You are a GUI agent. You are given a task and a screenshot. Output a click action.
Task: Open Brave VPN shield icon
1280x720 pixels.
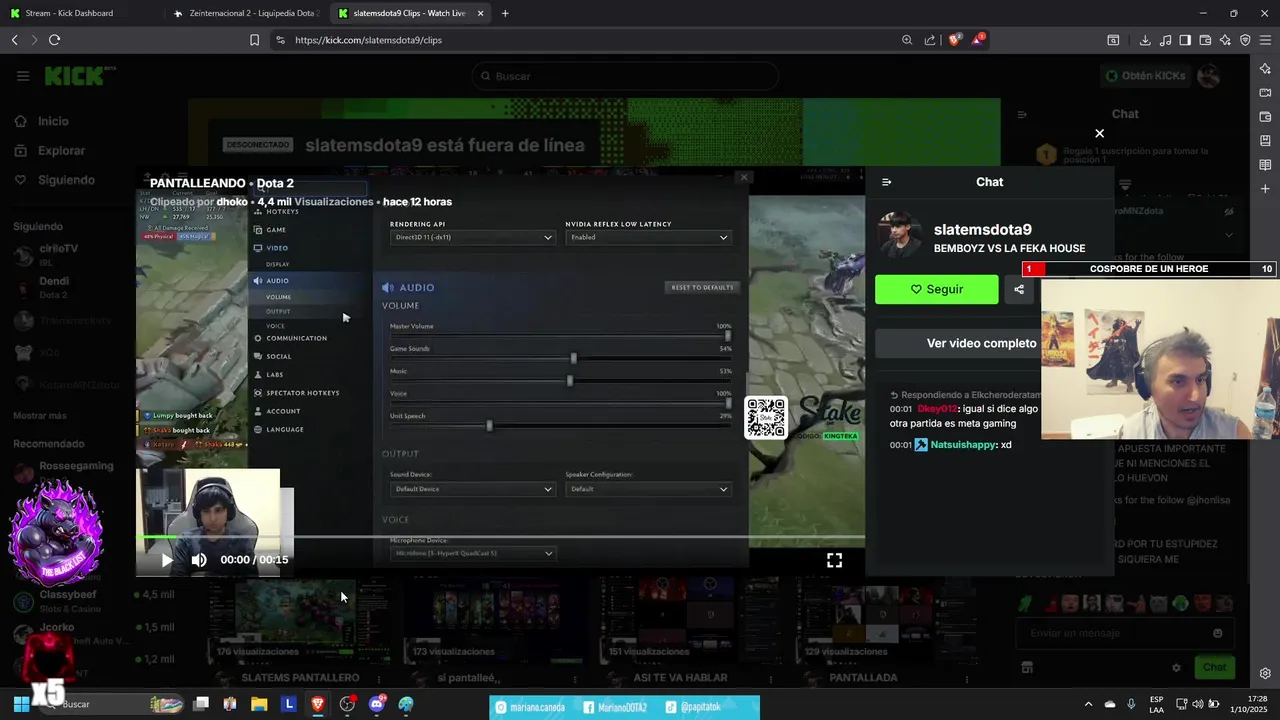[x=1245, y=40]
